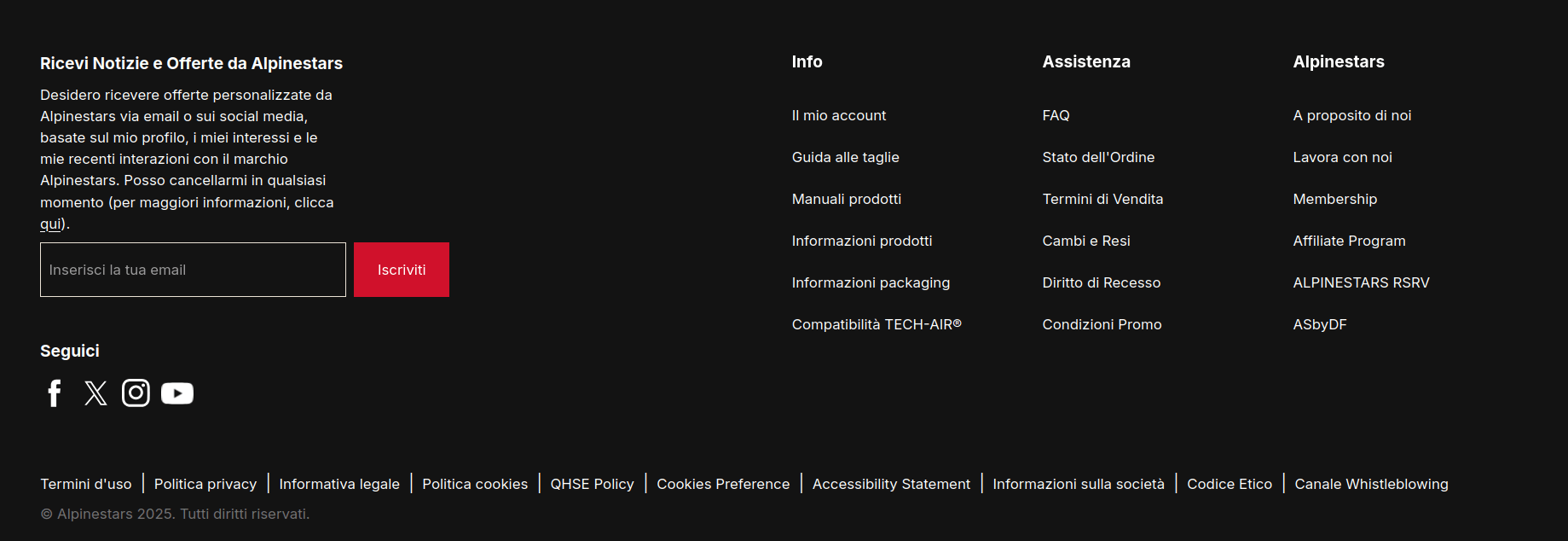The height and width of the screenshot is (541, 1568).
Task: Go to 'Guida alle taglie'
Action: coord(845,157)
